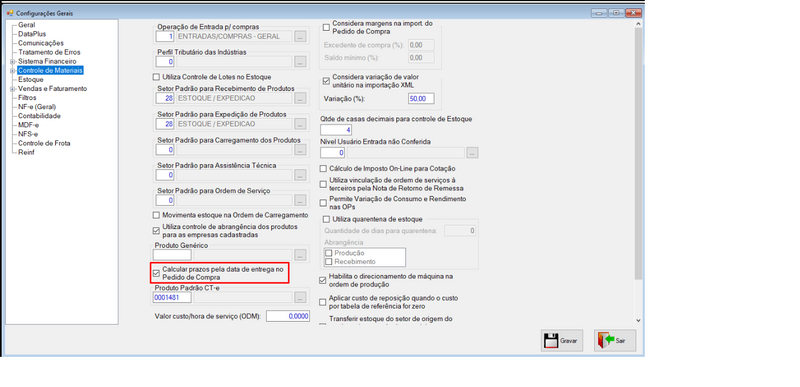Open the lookup for Setor Padrão para Ordem de Serviço

pos(301,200)
